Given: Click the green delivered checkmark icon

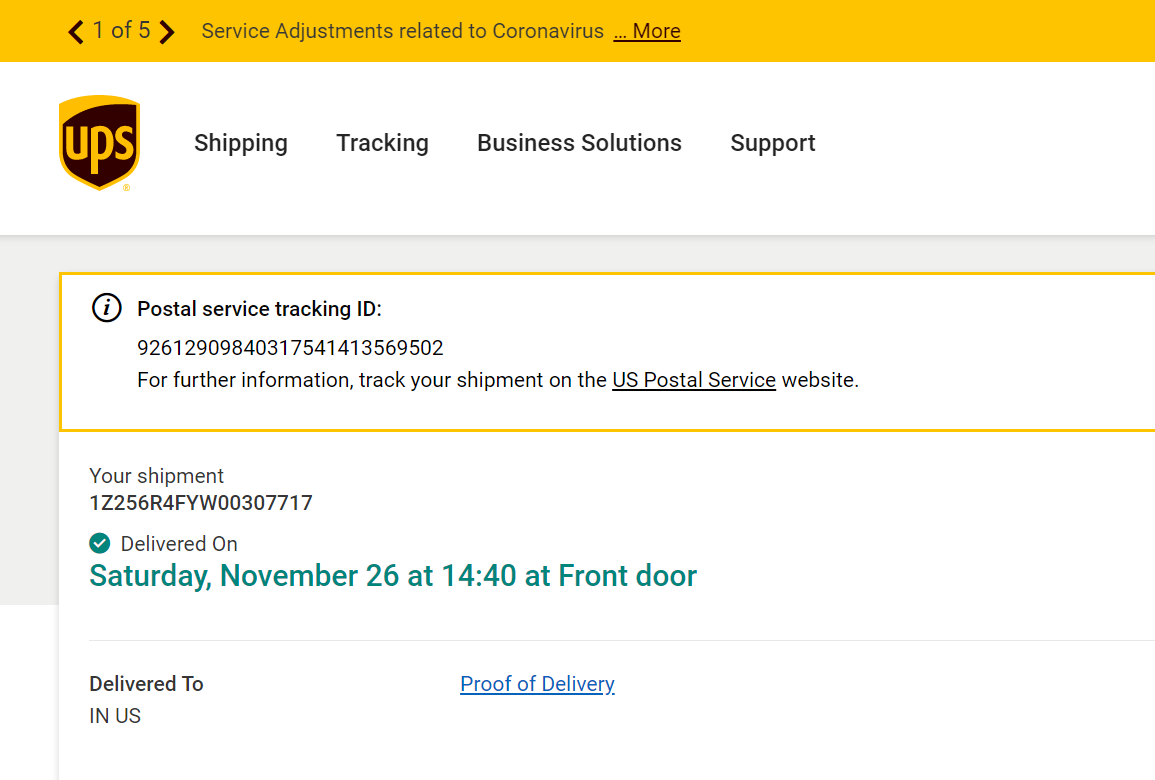Looking at the screenshot, I should pos(100,543).
